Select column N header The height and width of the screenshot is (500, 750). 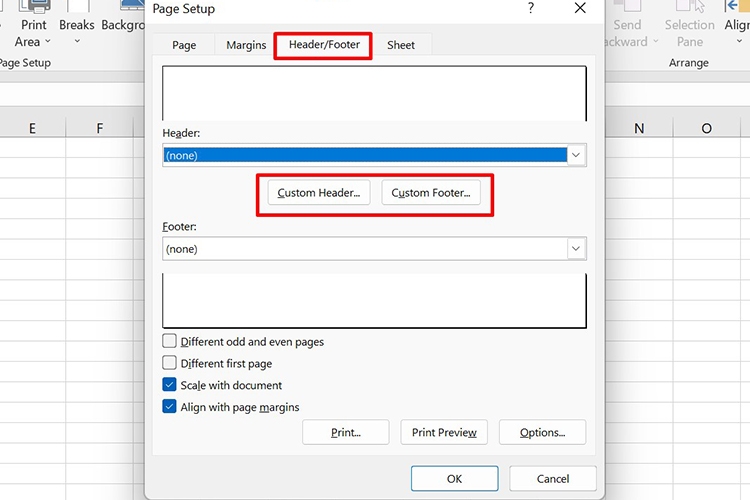pos(639,128)
